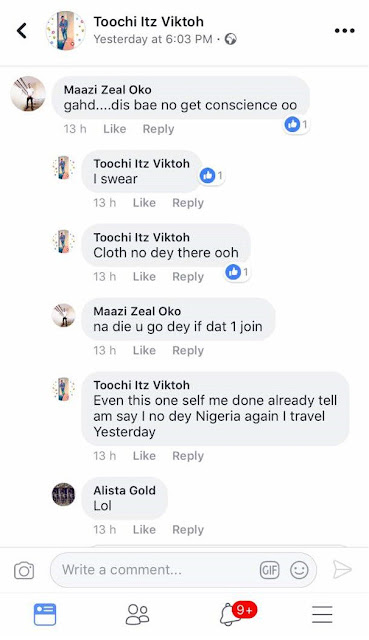The width and height of the screenshot is (369, 640).
Task: Open Alista Gold's profile name
Action: pyautogui.click(x=124, y=490)
